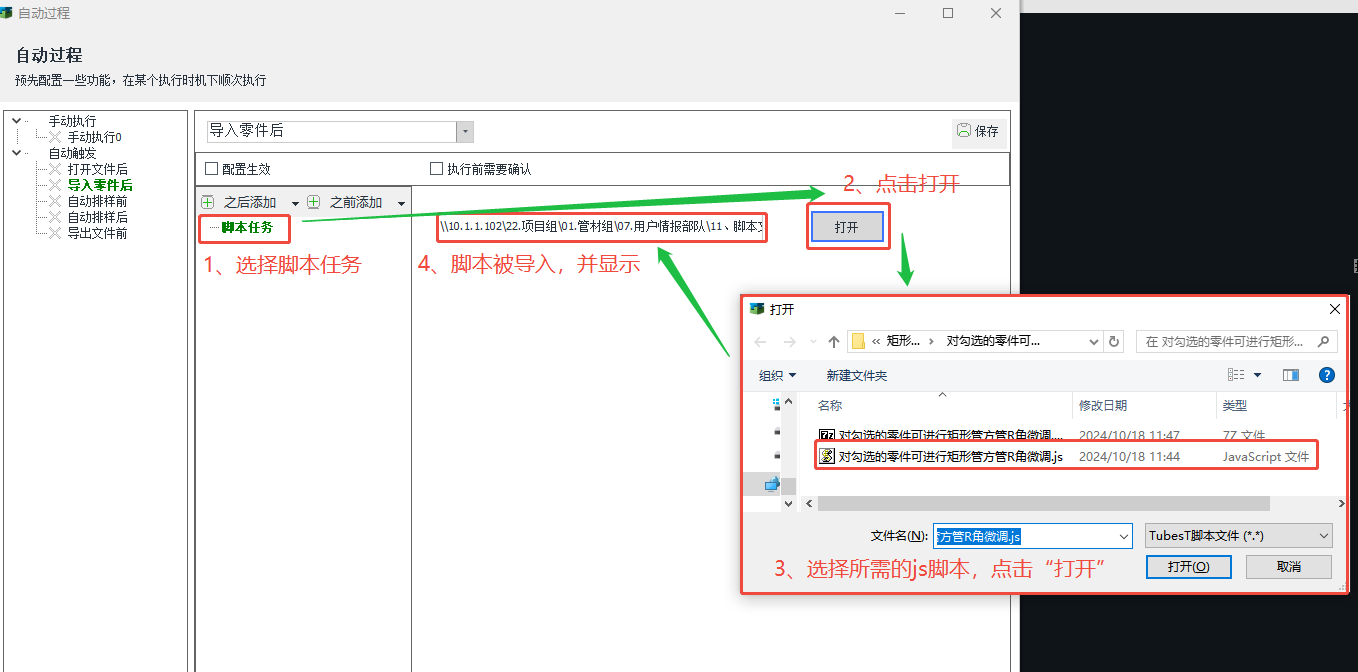Enable the 执行前需要确认 checkbox
This screenshot has width=1358, height=672.
[x=436, y=169]
